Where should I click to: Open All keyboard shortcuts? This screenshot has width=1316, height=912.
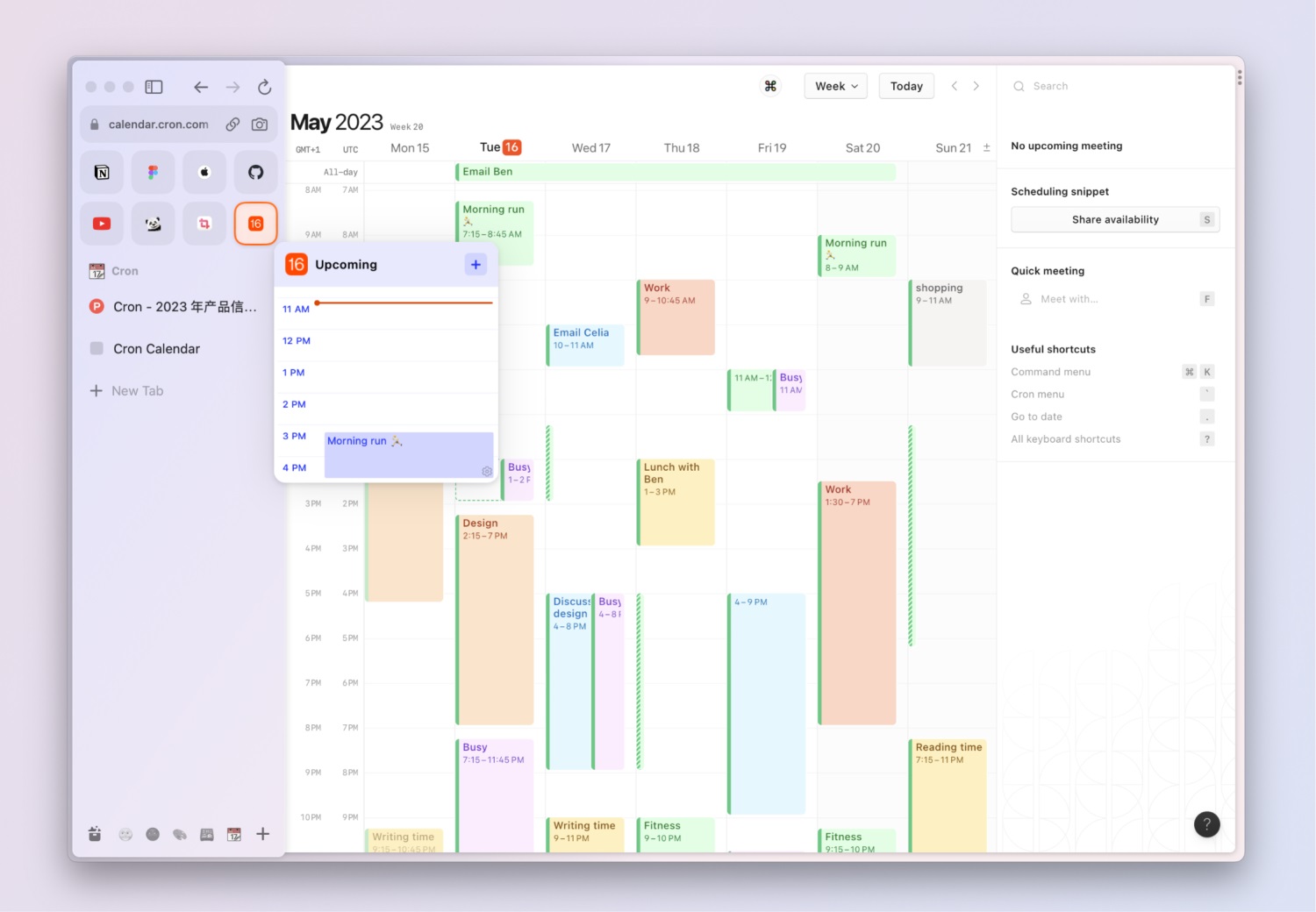(x=1112, y=439)
